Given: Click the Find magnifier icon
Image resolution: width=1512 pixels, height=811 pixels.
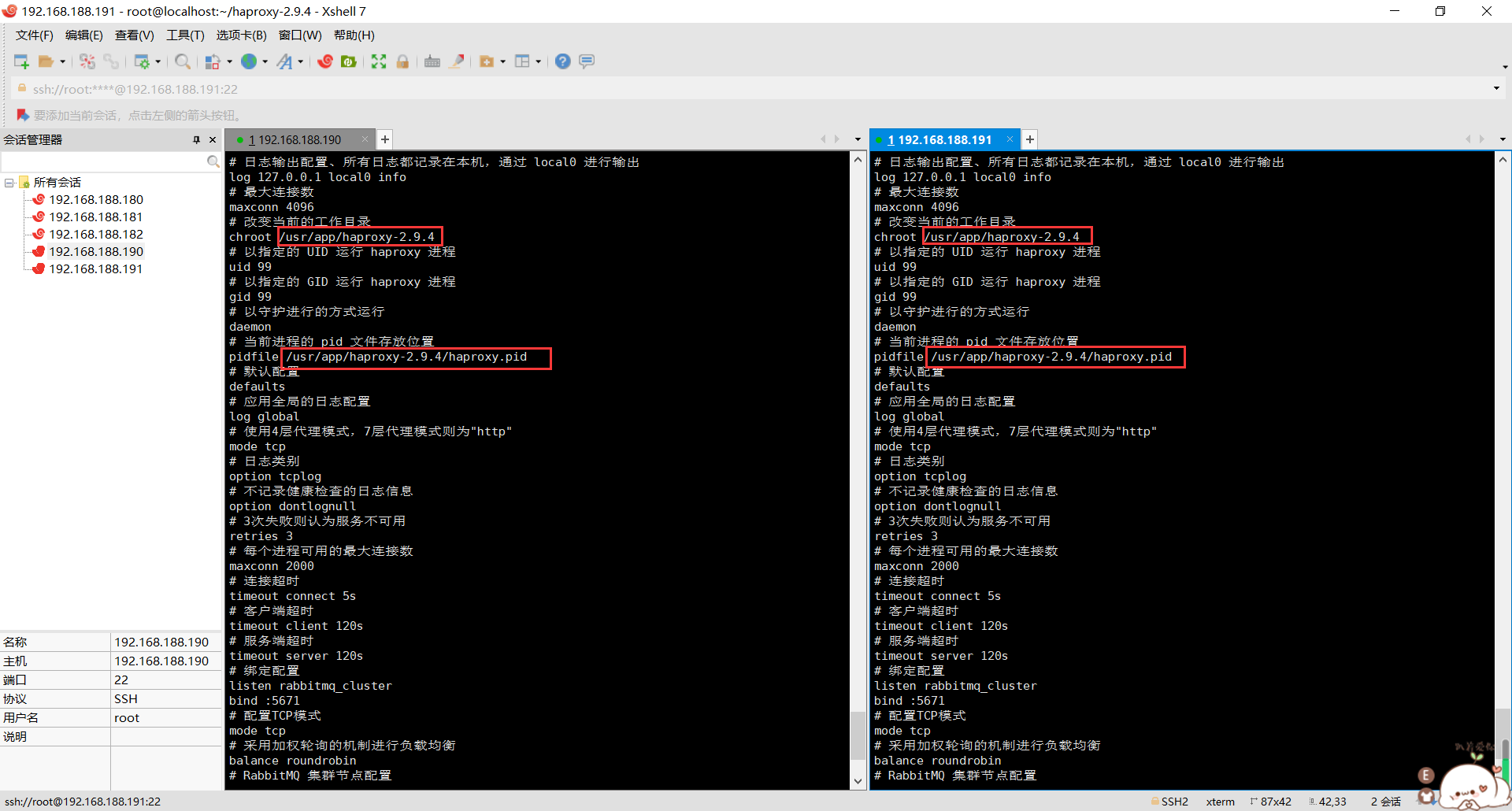Looking at the screenshot, I should click(183, 61).
